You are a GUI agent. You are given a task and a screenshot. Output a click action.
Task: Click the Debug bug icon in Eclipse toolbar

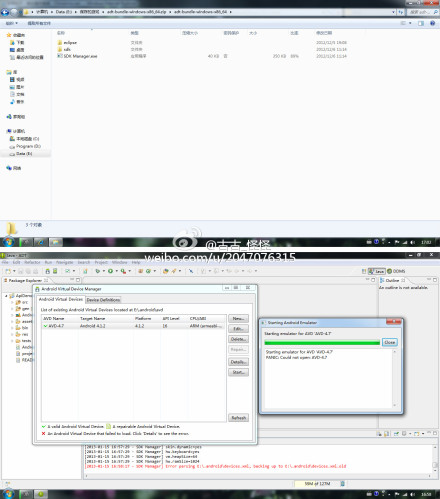point(98,271)
